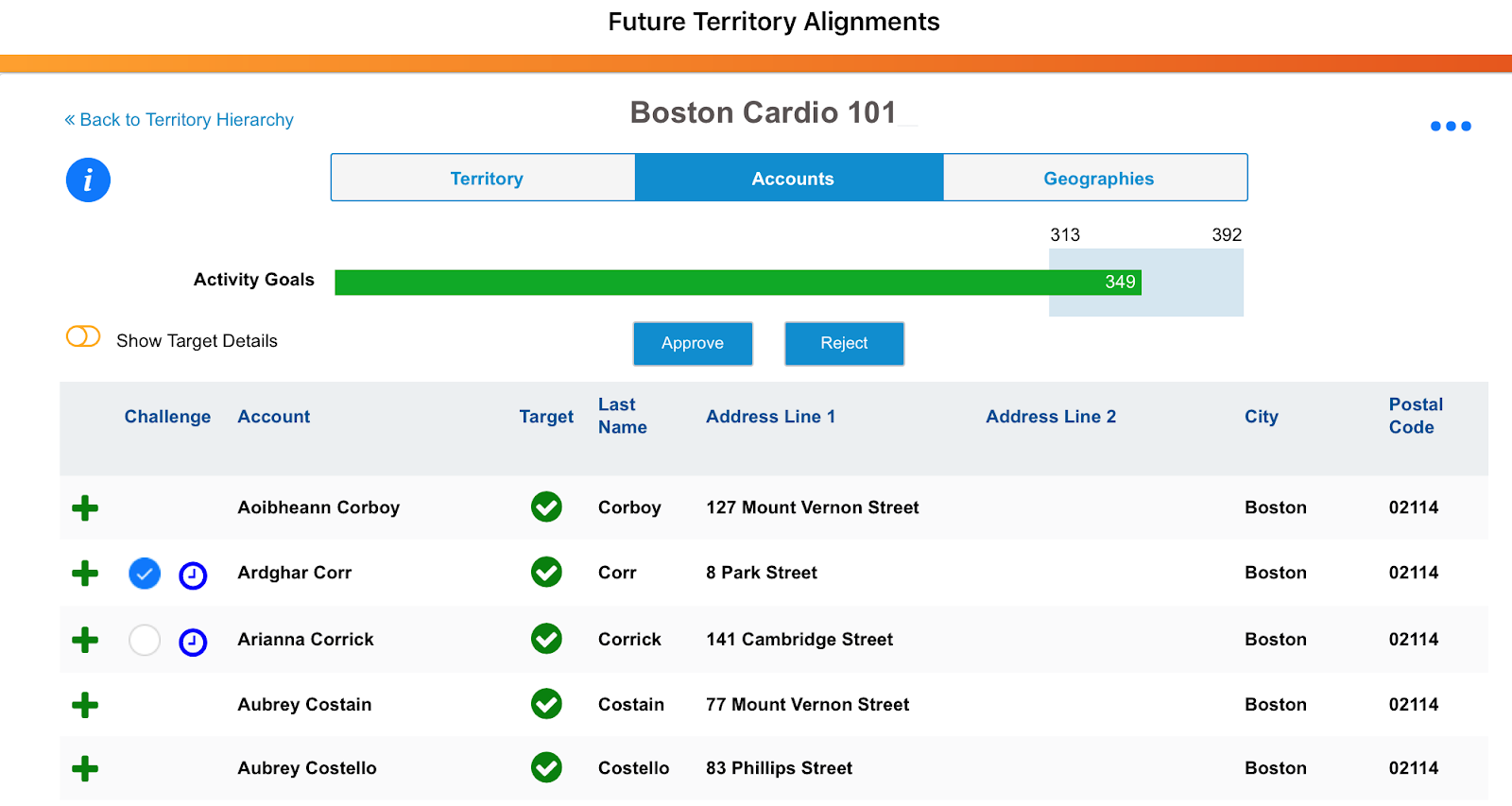Sort by the Postal Code column header

tap(1415, 416)
